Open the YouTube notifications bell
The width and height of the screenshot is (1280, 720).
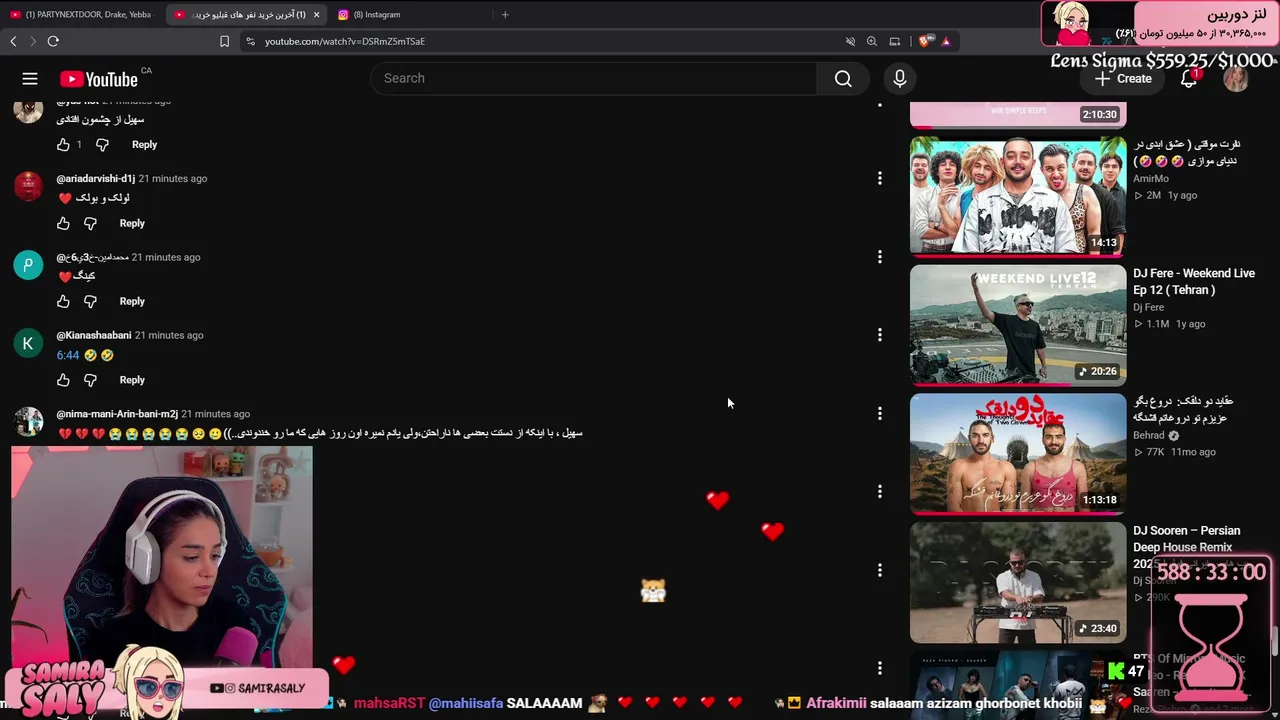click(1189, 79)
